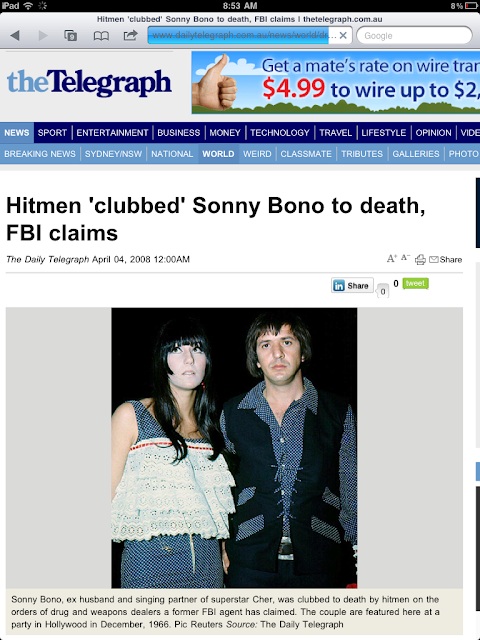Open the ENTERTAINMENT menu section
The height and width of the screenshot is (640, 480).
[112, 133]
